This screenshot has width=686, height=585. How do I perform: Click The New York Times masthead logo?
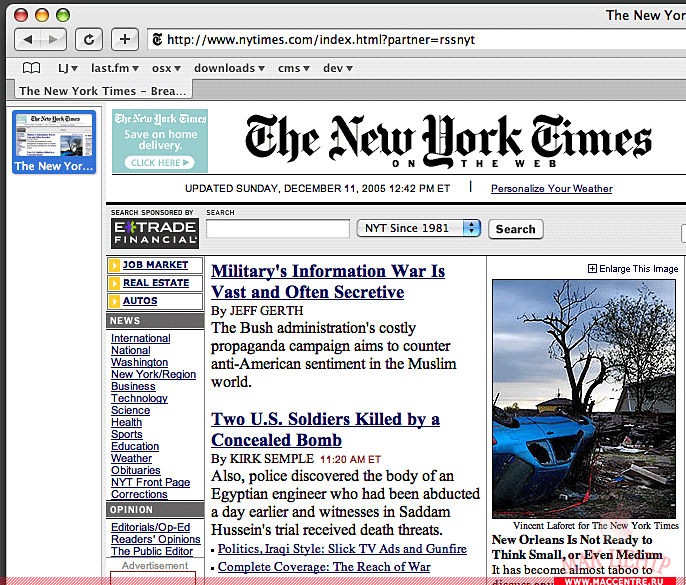[448, 141]
